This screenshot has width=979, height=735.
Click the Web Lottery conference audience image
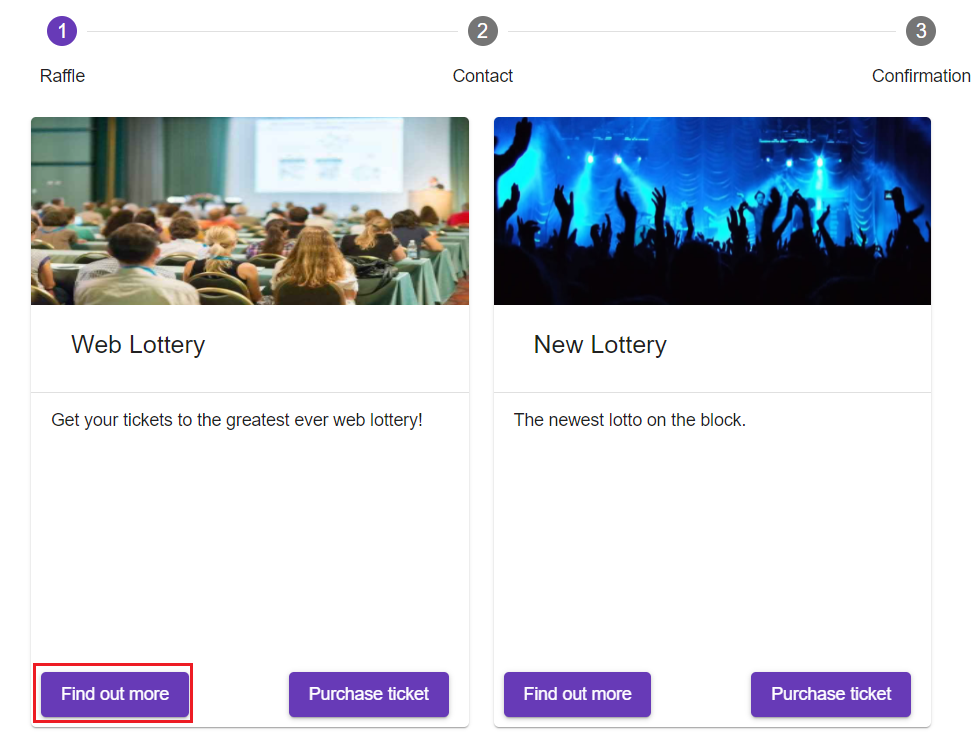click(250, 211)
